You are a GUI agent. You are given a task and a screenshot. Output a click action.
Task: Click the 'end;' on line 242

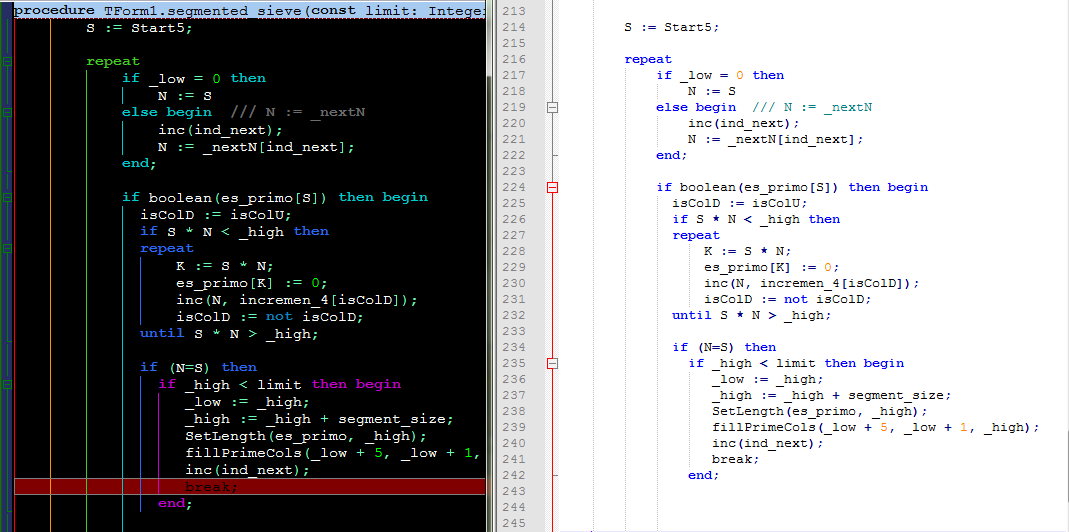(x=704, y=475)
